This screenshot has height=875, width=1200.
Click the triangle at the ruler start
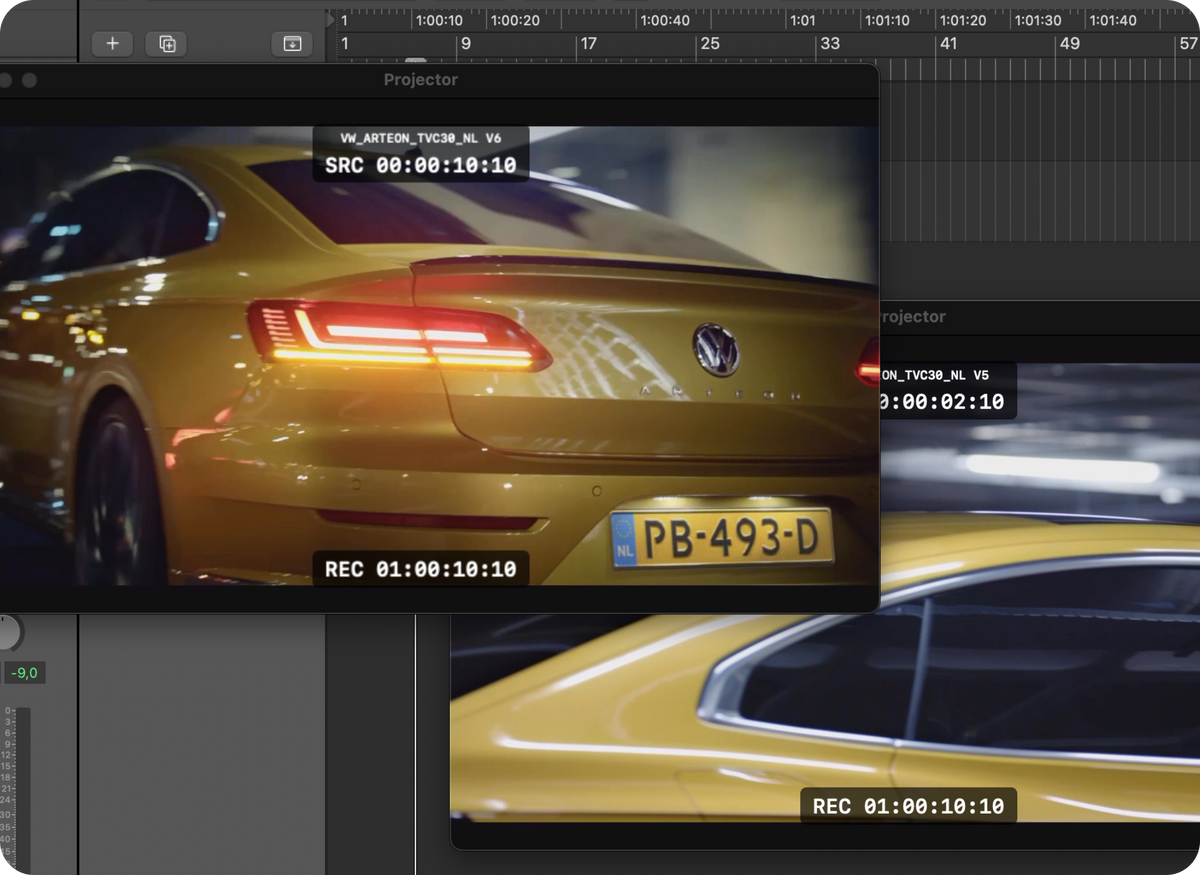331,19
